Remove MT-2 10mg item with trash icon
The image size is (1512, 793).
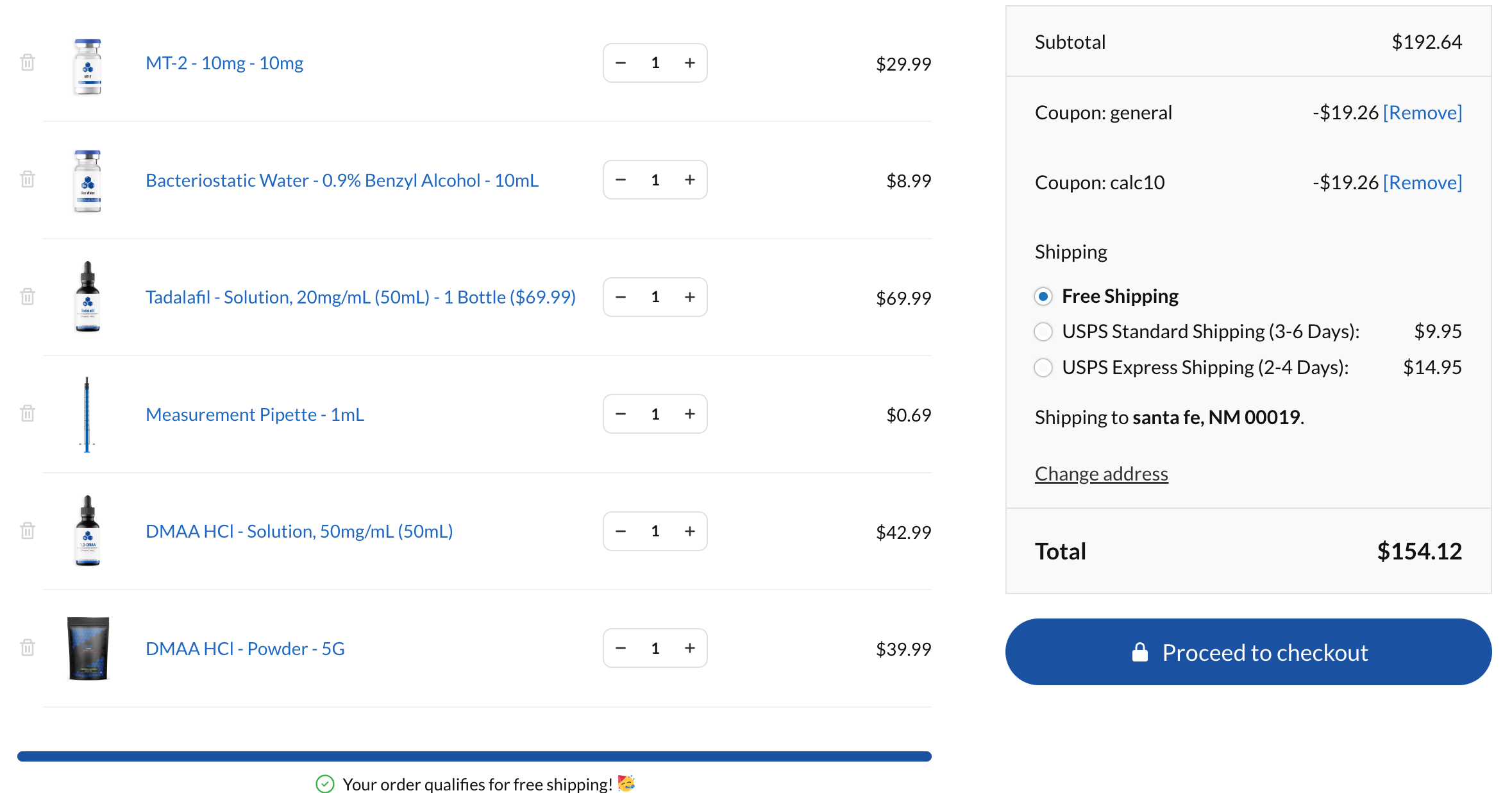(28, 62)
